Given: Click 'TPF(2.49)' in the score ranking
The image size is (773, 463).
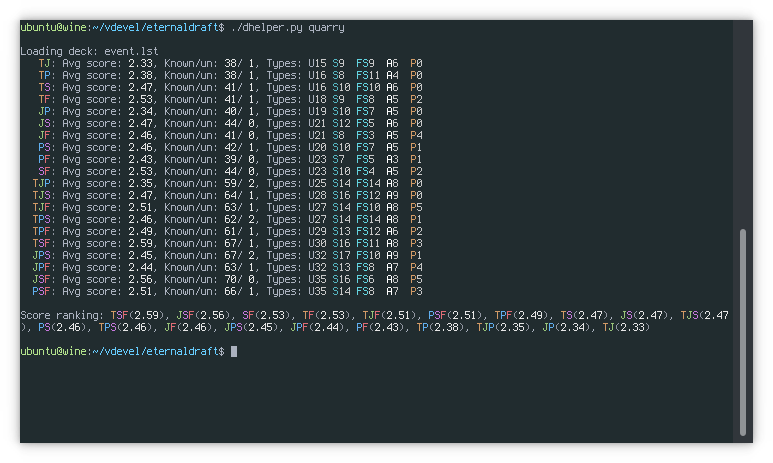Looking at the screenshot, I should (x=522, y=316).
